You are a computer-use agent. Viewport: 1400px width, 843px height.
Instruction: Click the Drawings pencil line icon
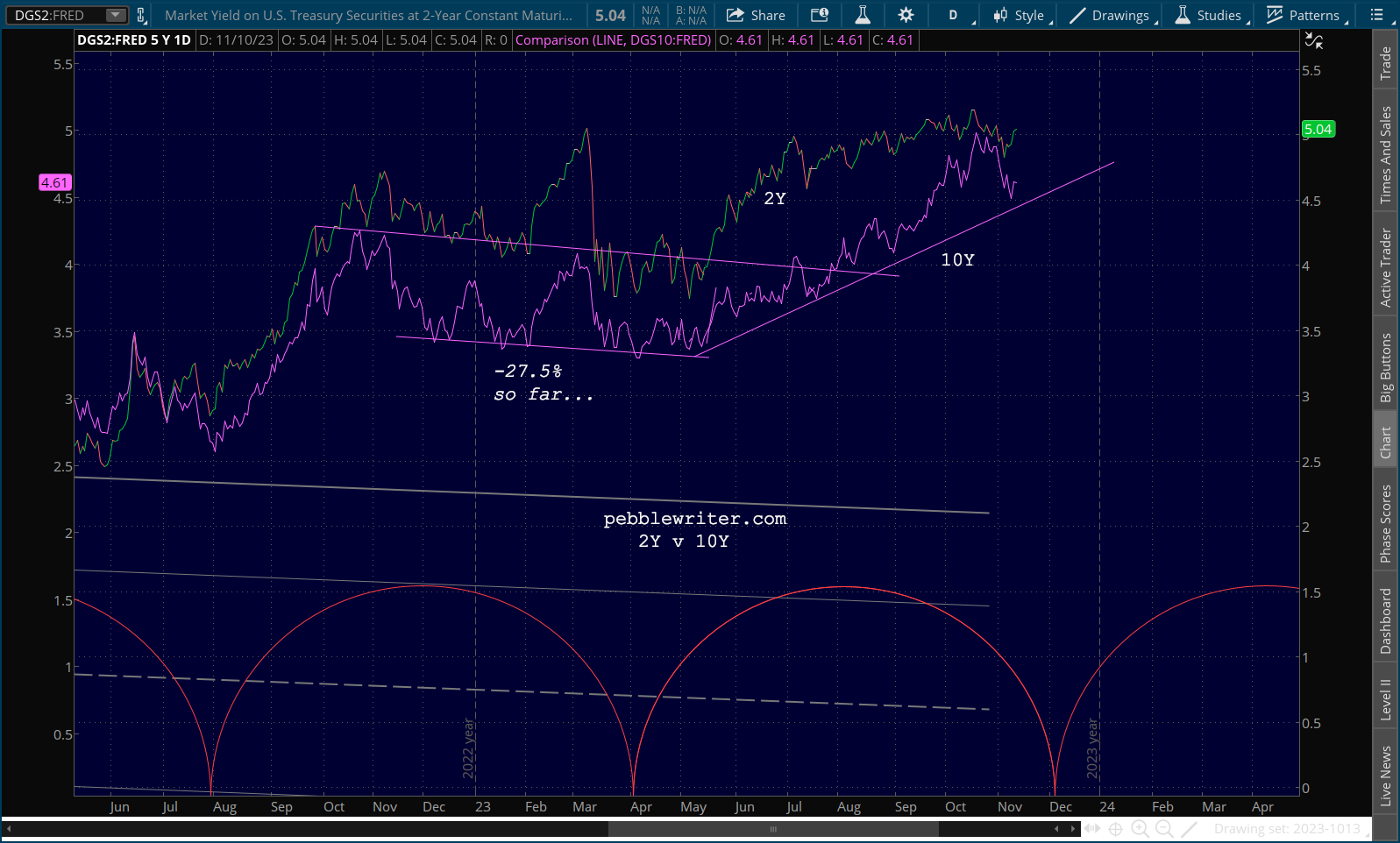tap(1077, 15)
